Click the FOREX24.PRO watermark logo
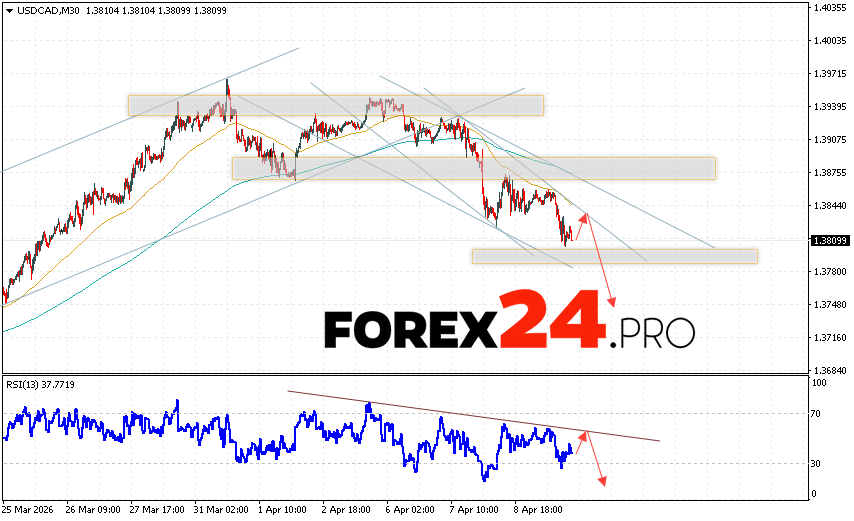This screenshot has width=854, height=521. pos(508,320)
